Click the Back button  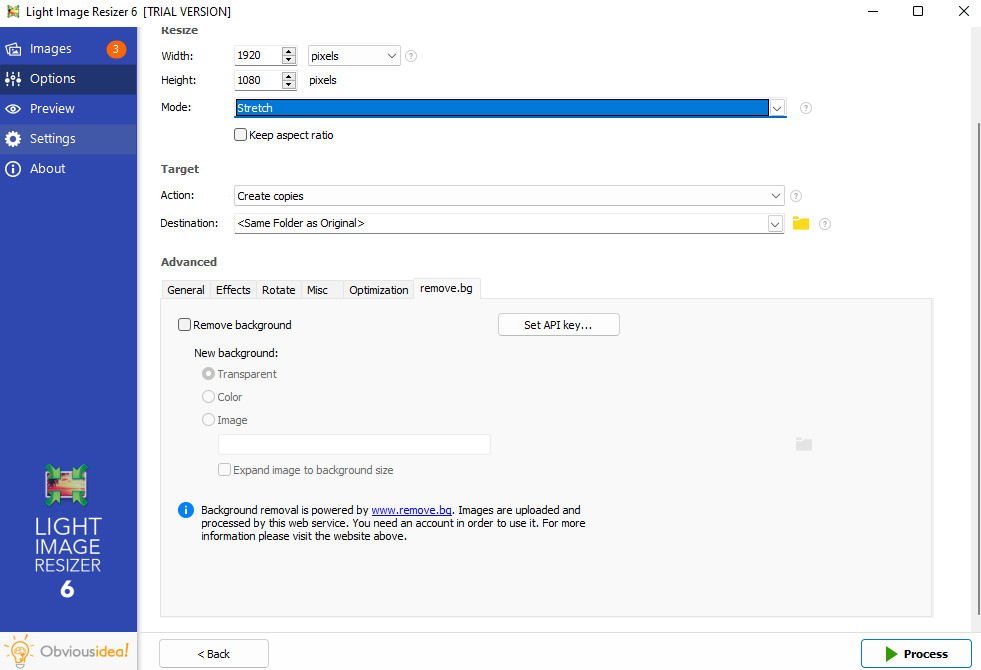tap(214, 654)
